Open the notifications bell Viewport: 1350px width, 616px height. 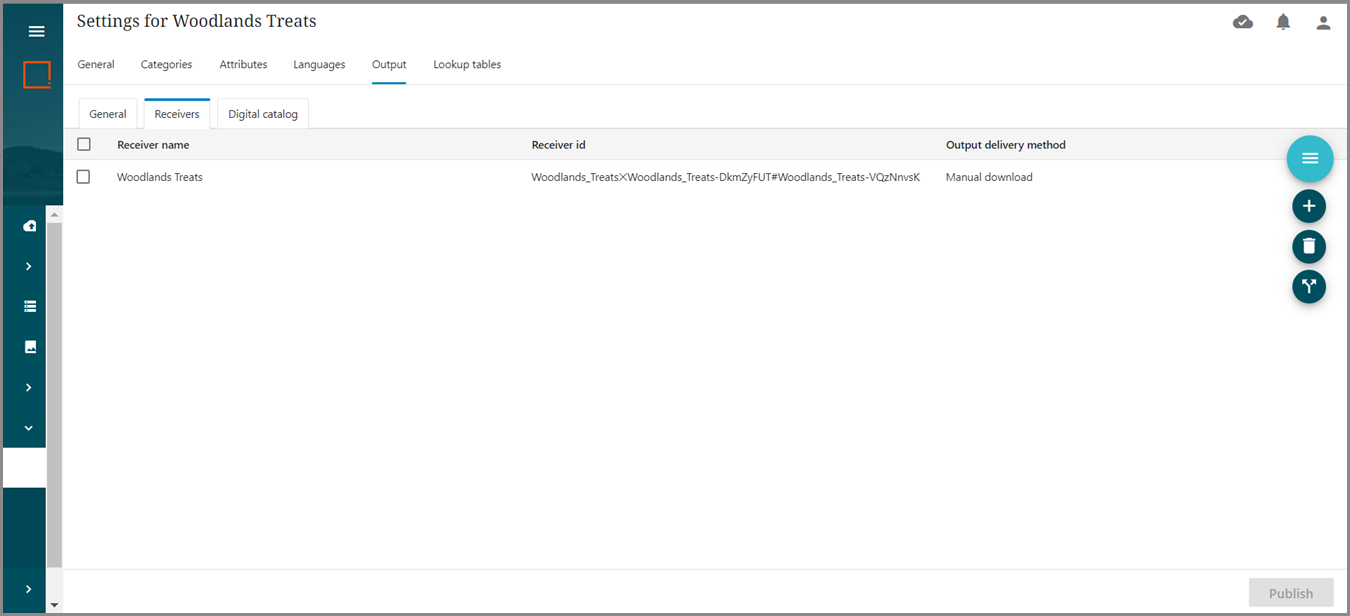[x=1283, y=22]
